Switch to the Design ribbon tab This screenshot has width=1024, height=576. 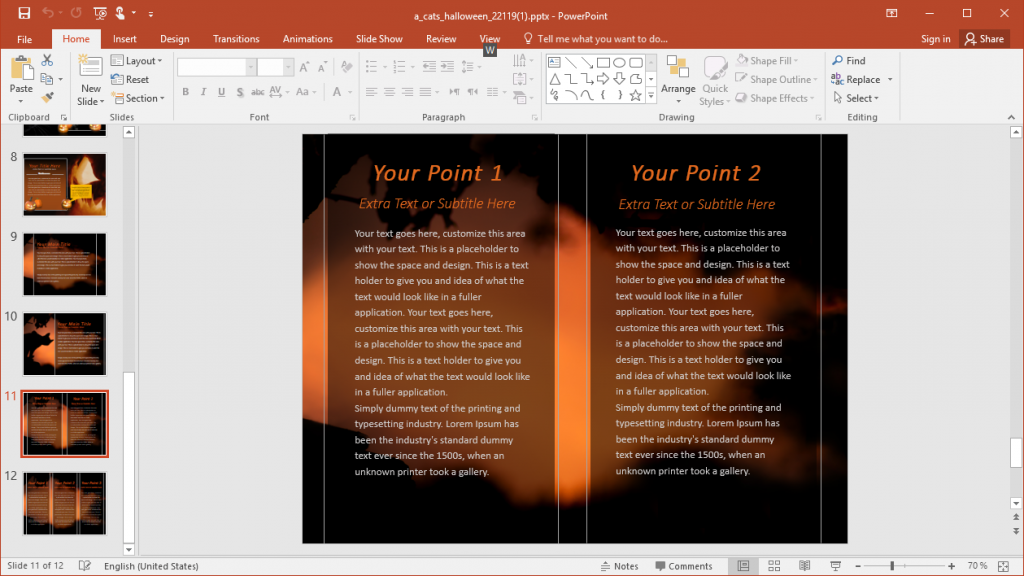coord(174,38)
